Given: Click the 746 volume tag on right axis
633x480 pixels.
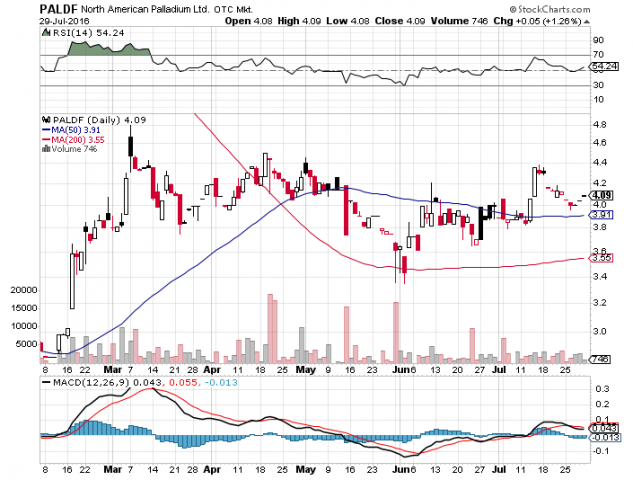Looking at the screenshot, I should click(601, 359).
